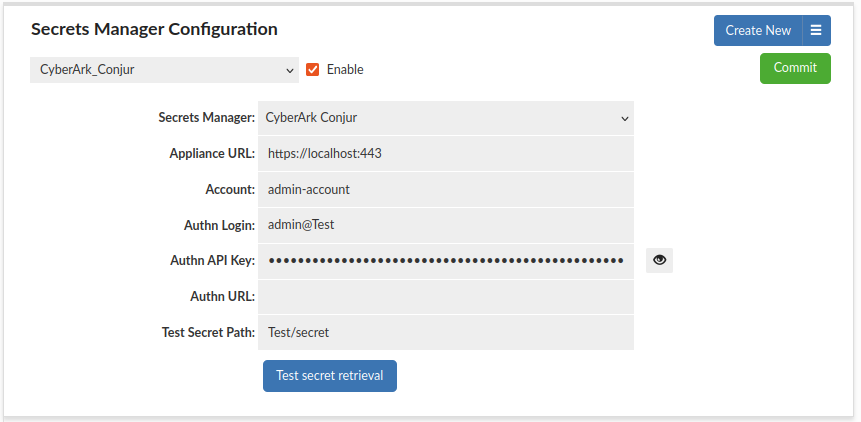Open the CyberArk_Conjur configuration dropdown
This screenshot has height=422, width=861.
coord(165,70)
